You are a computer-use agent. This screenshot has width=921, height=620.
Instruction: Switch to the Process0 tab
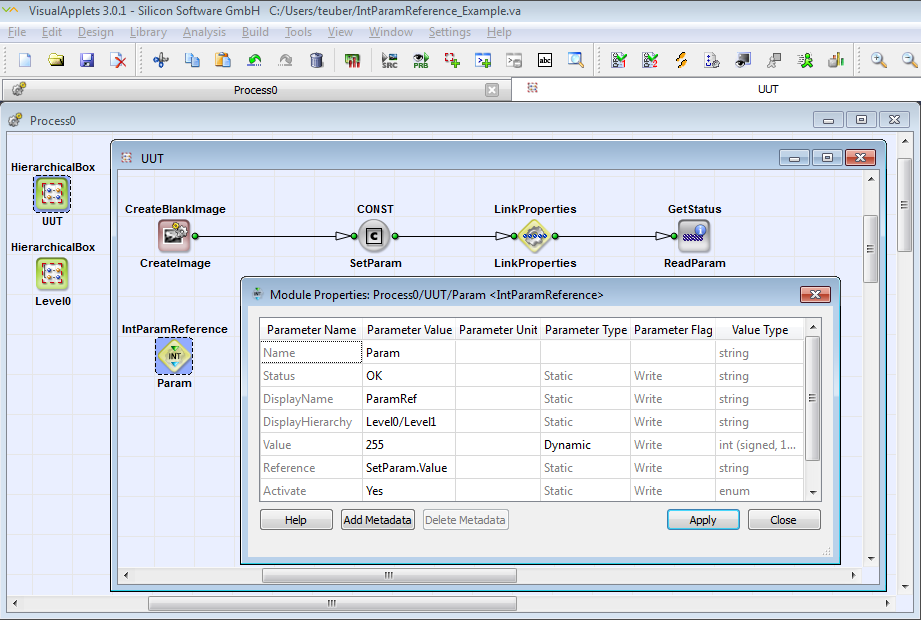(x=255, y=90)
